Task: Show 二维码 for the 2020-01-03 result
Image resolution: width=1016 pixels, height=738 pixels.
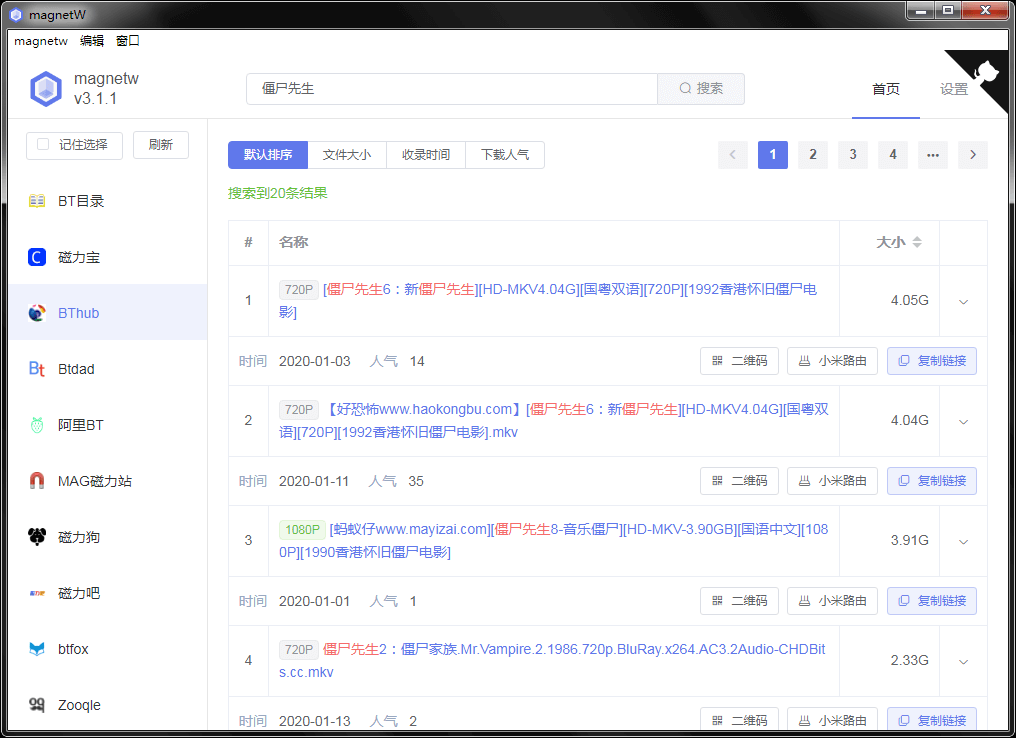Action: [739, 361]
